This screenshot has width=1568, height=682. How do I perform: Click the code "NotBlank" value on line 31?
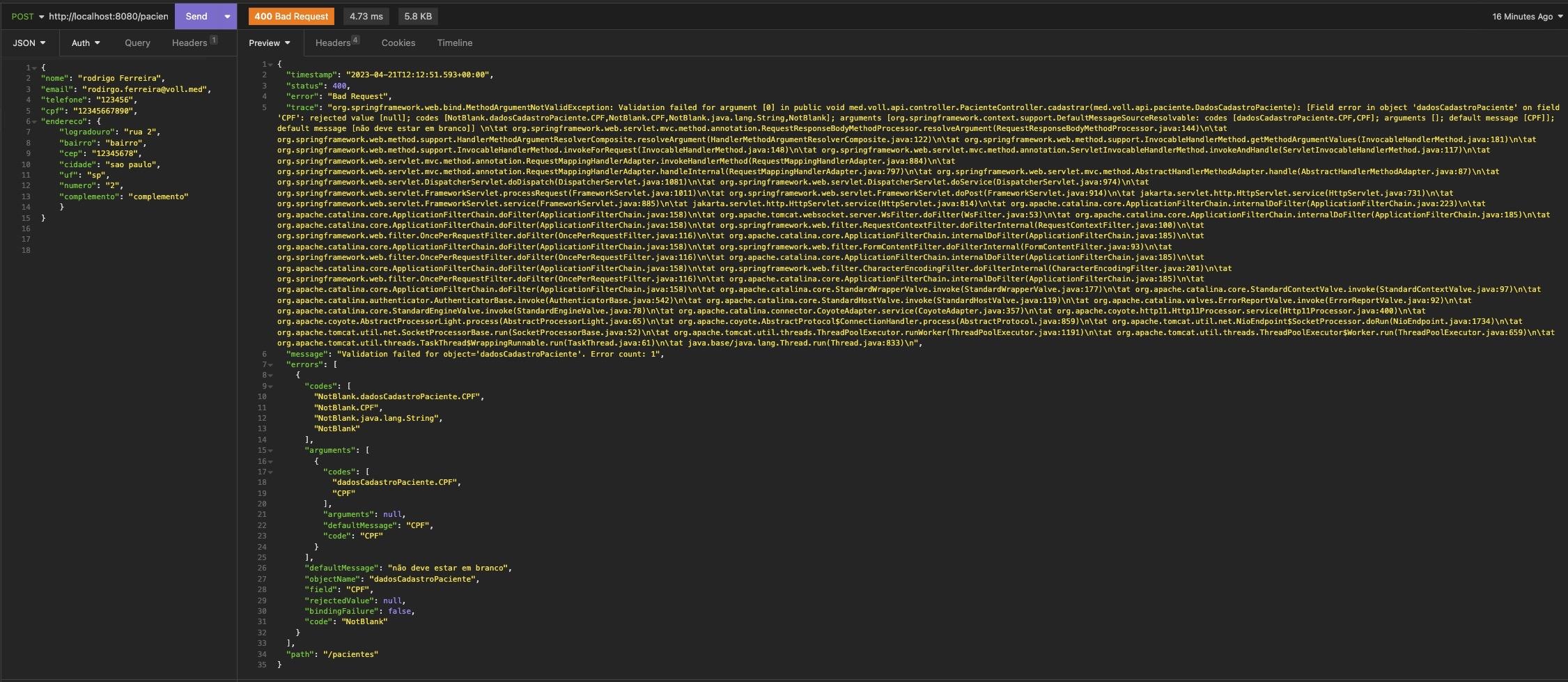364,621
